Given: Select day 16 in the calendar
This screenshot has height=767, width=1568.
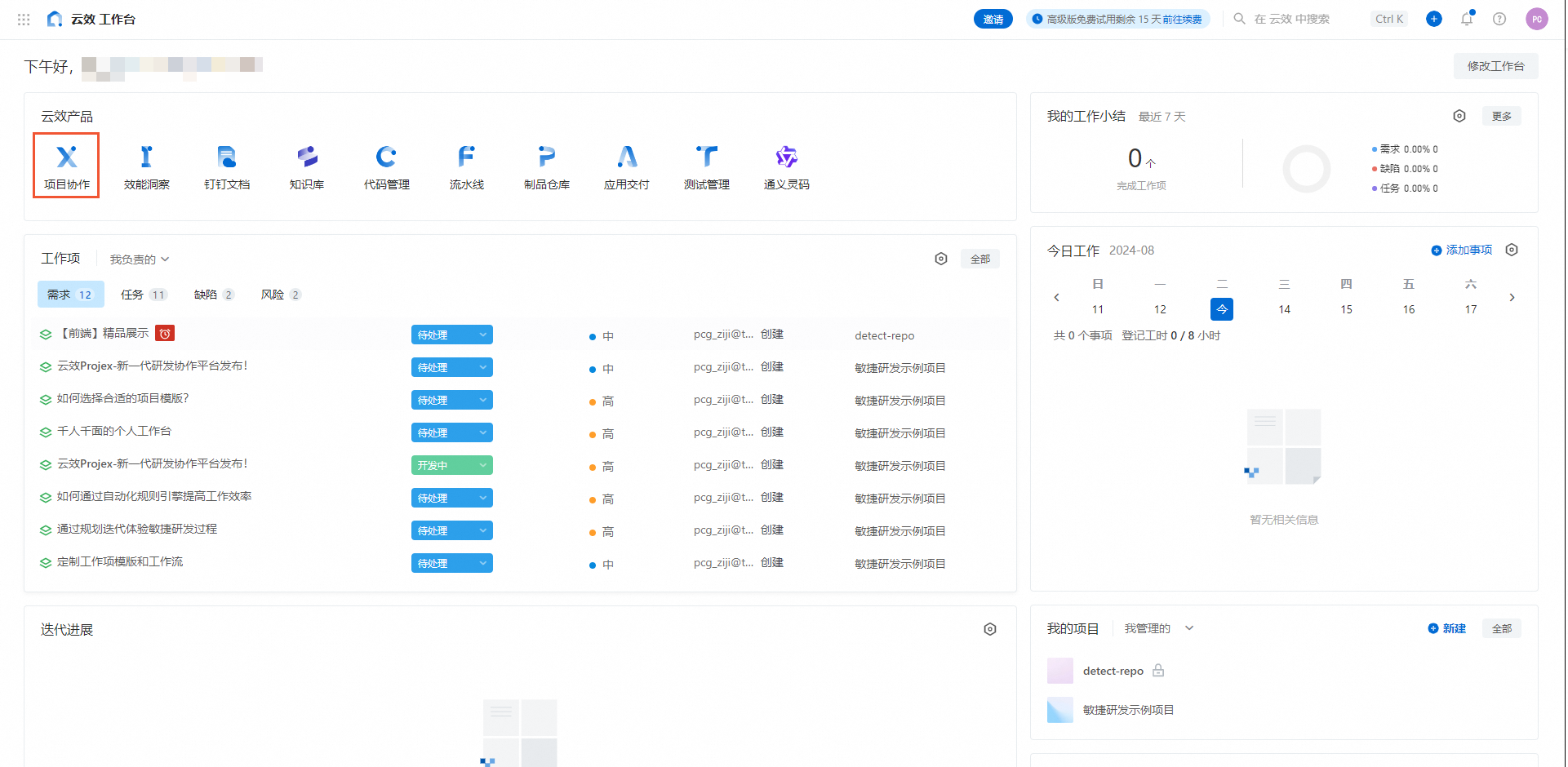Looking at the screenshot, I should click(1409, 309).
